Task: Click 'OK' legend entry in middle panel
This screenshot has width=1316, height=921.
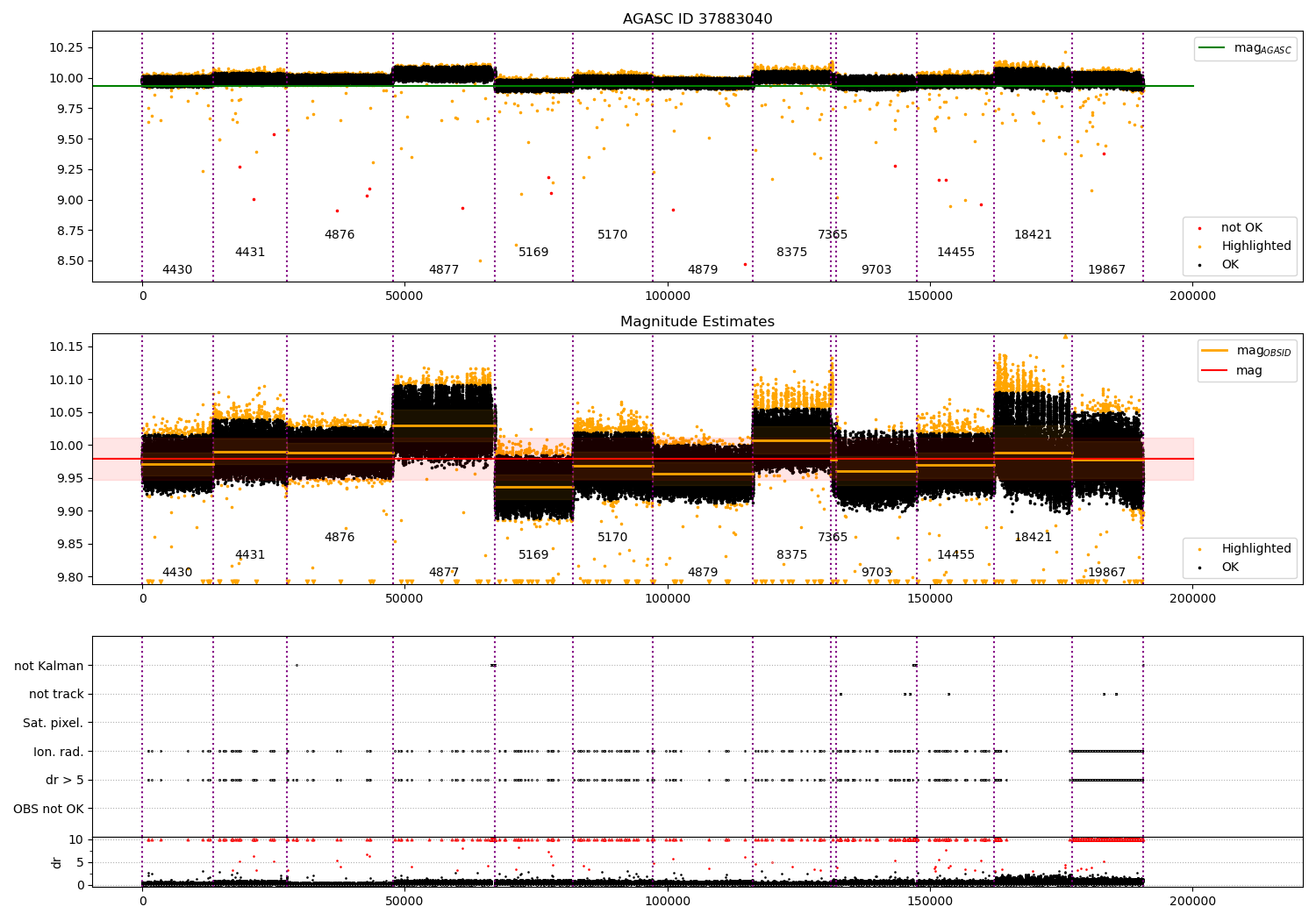Action: [x=1219, y=567]
